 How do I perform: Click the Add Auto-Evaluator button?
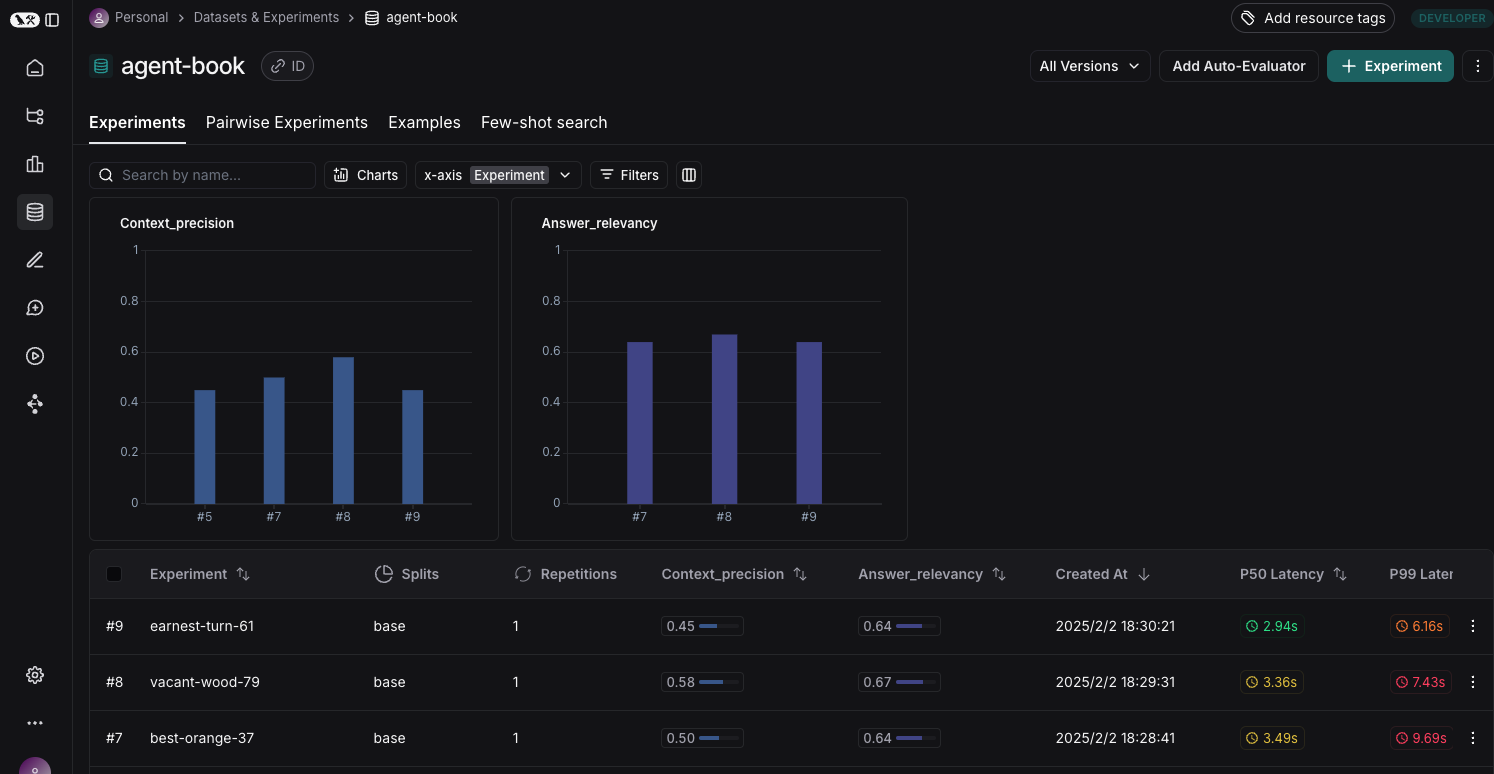(1239, 66)
